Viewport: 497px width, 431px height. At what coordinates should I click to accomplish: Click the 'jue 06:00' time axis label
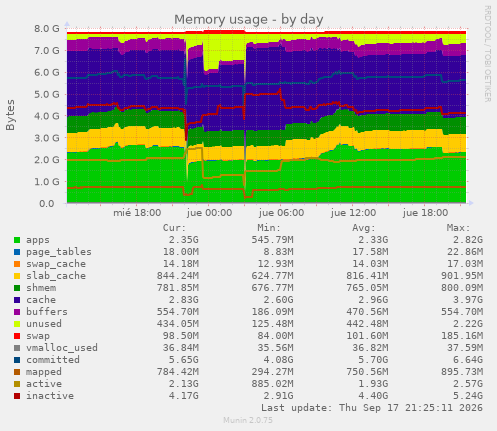281,213
